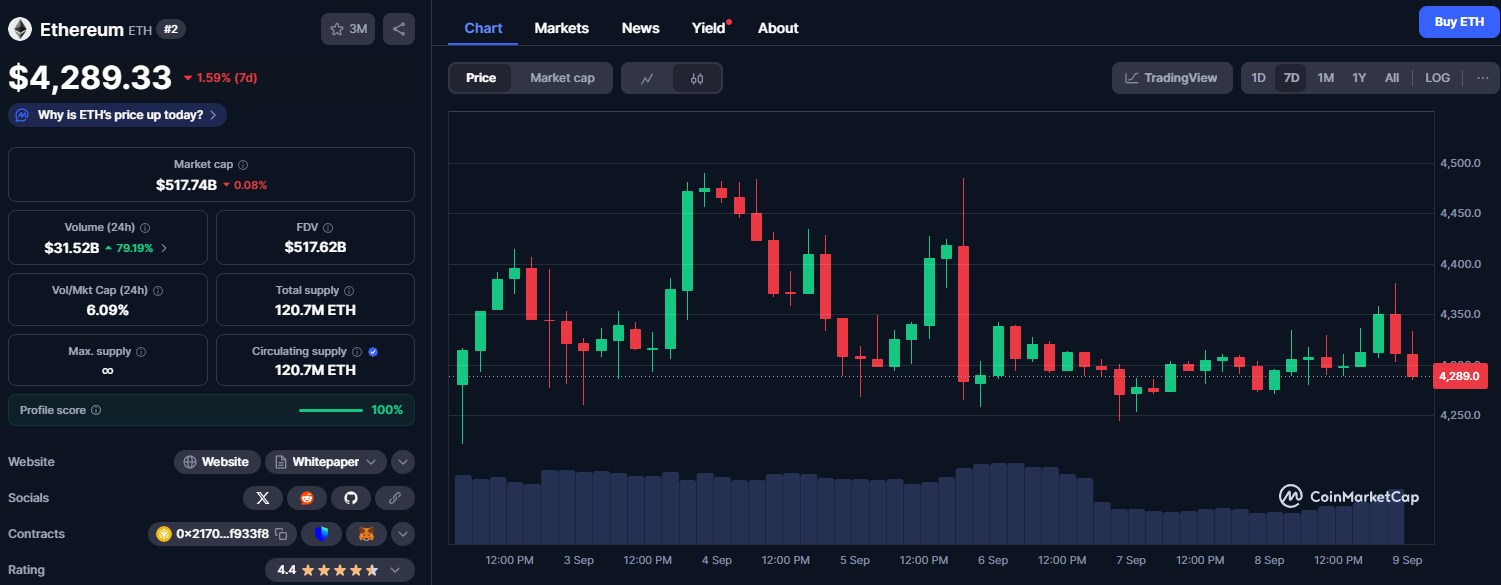Click the Max. supply info icon
Screen dimensions: 1501x585
[x=140, y=352]
